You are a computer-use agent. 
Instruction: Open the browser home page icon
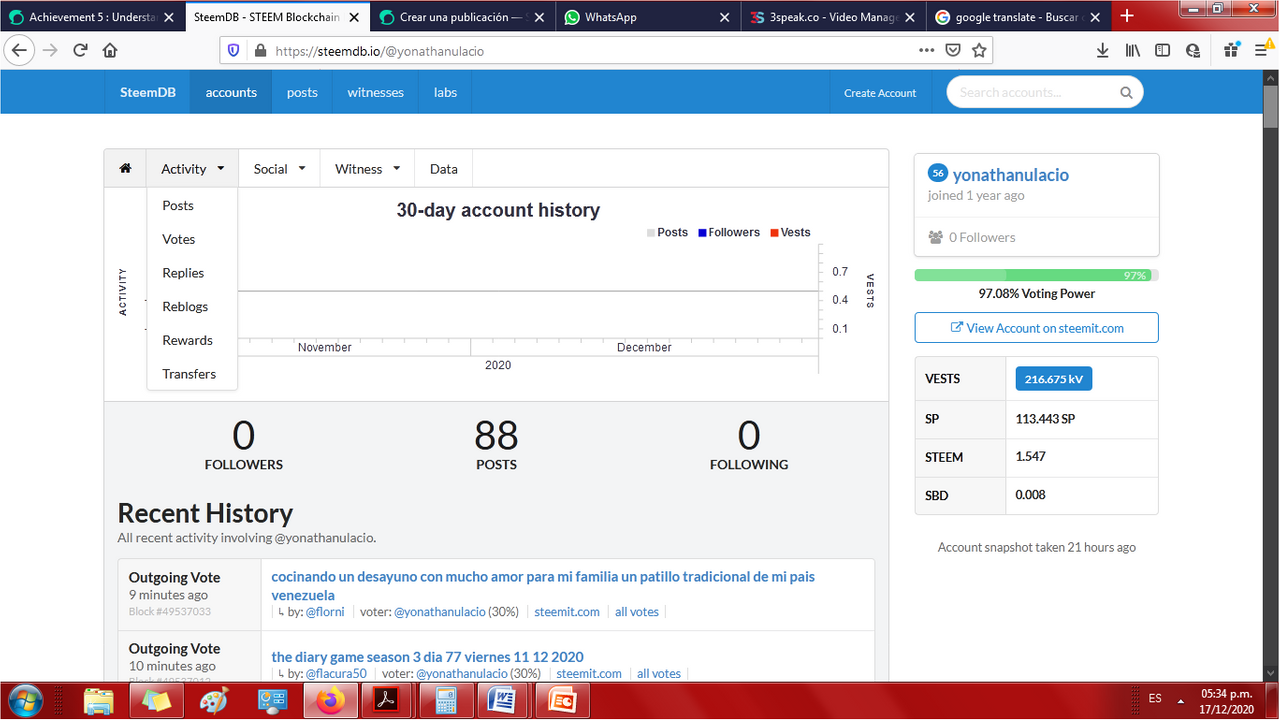(110, 50)
